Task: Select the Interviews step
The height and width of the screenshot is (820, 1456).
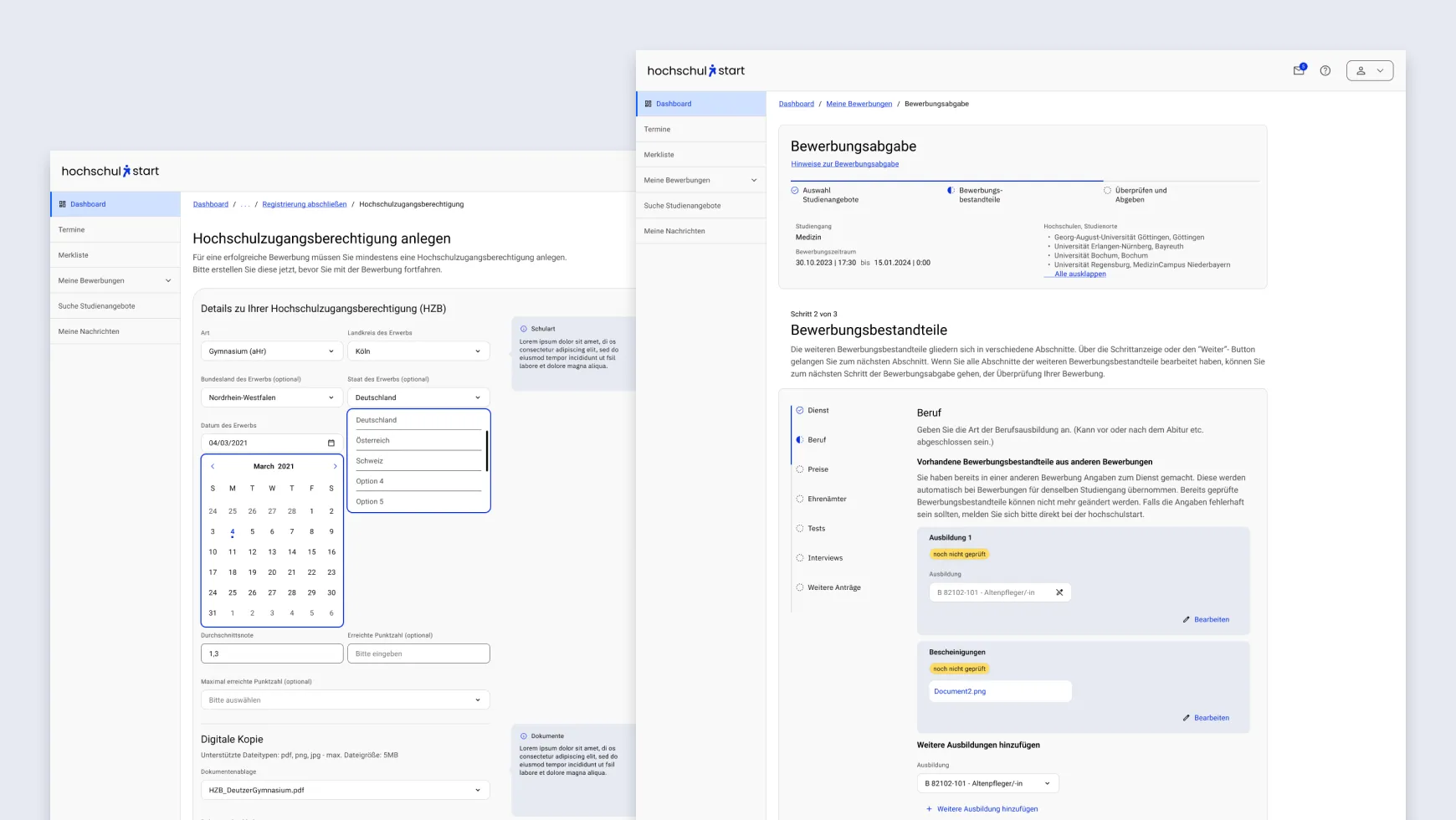Action: (824, 558)
